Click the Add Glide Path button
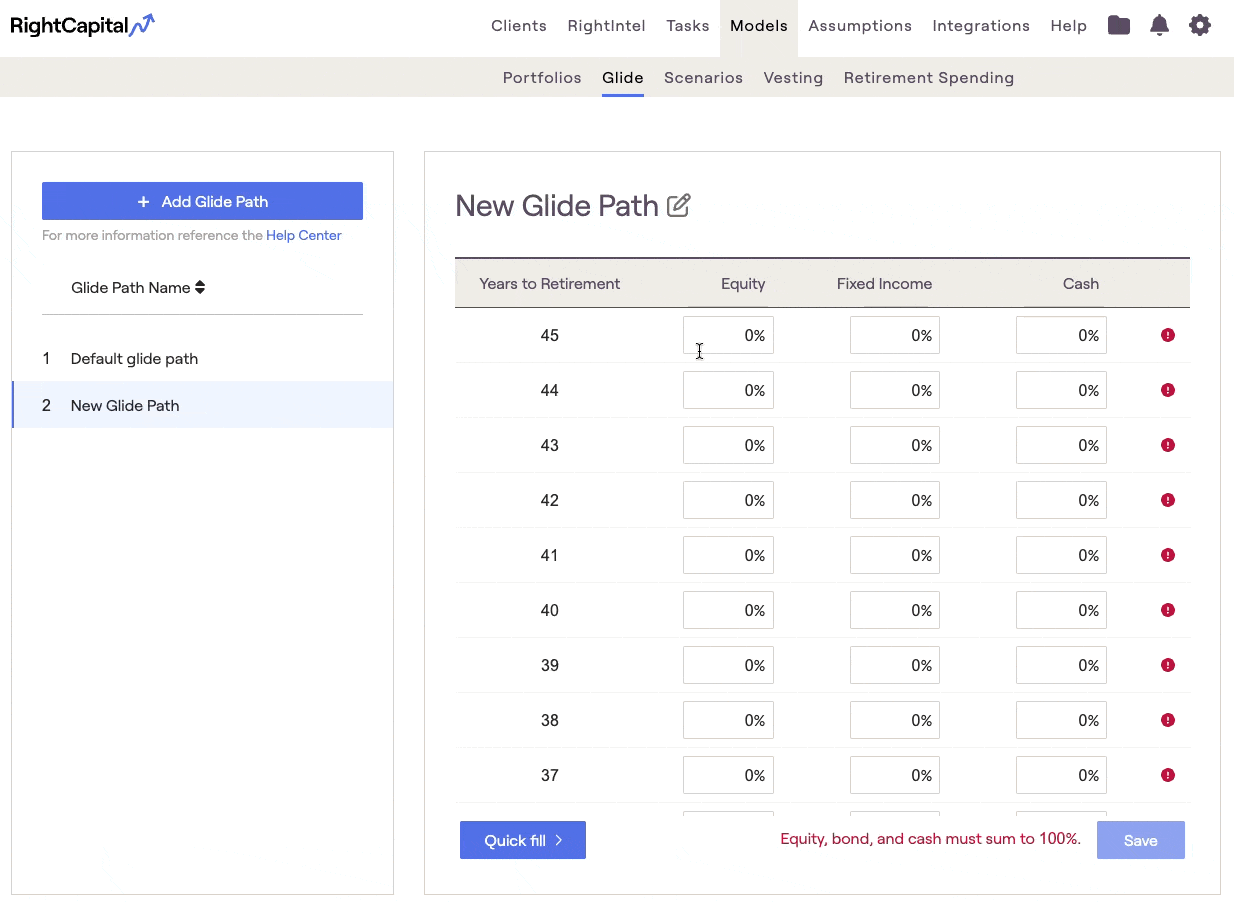Screen dimensions: 1234x902 (202, 201)
